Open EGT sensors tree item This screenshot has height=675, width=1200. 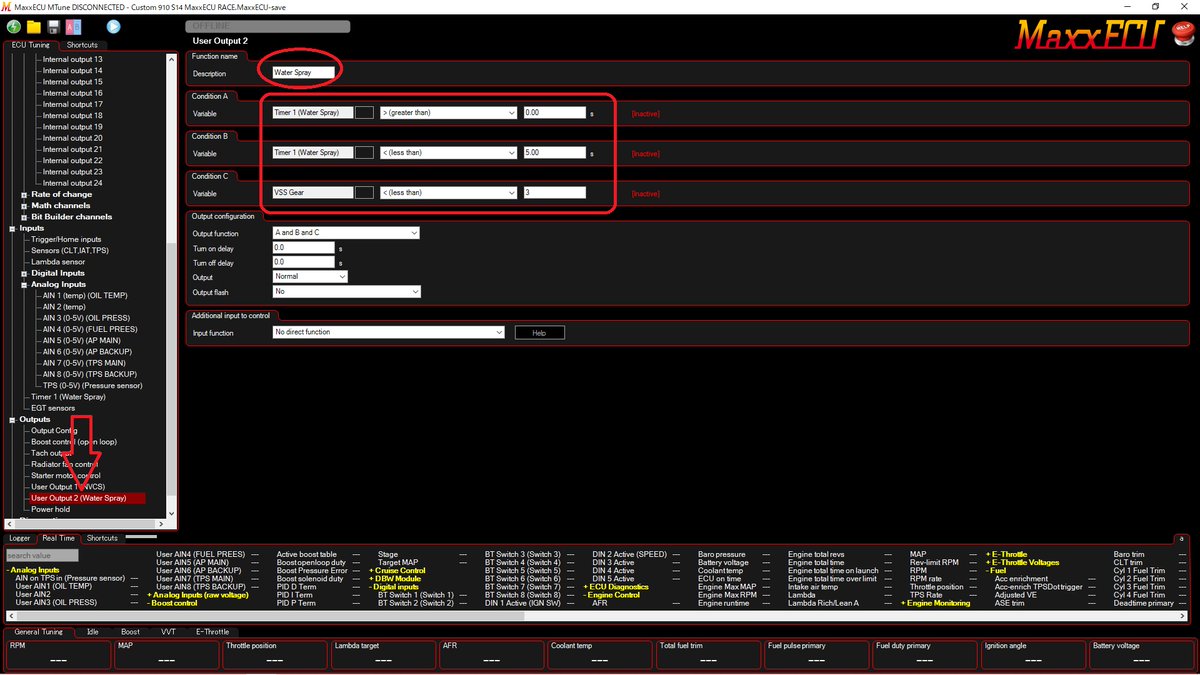tap(53, 408)
